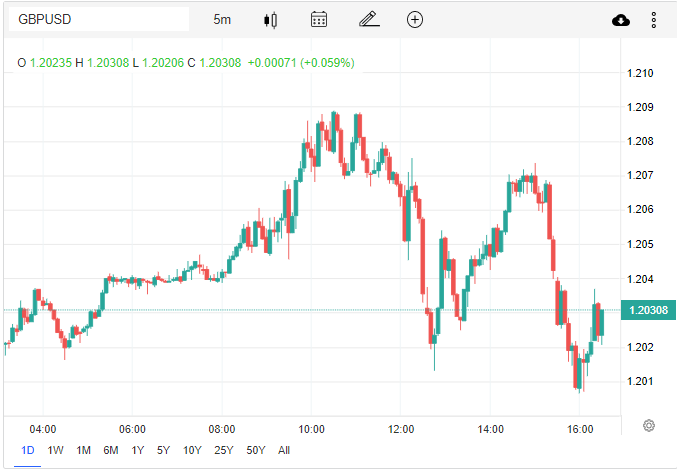Open the 5m timeframe interval dropdown
The height and width of the screenshot is (469, 677).
pyautogui.click(x=222, y=20)
